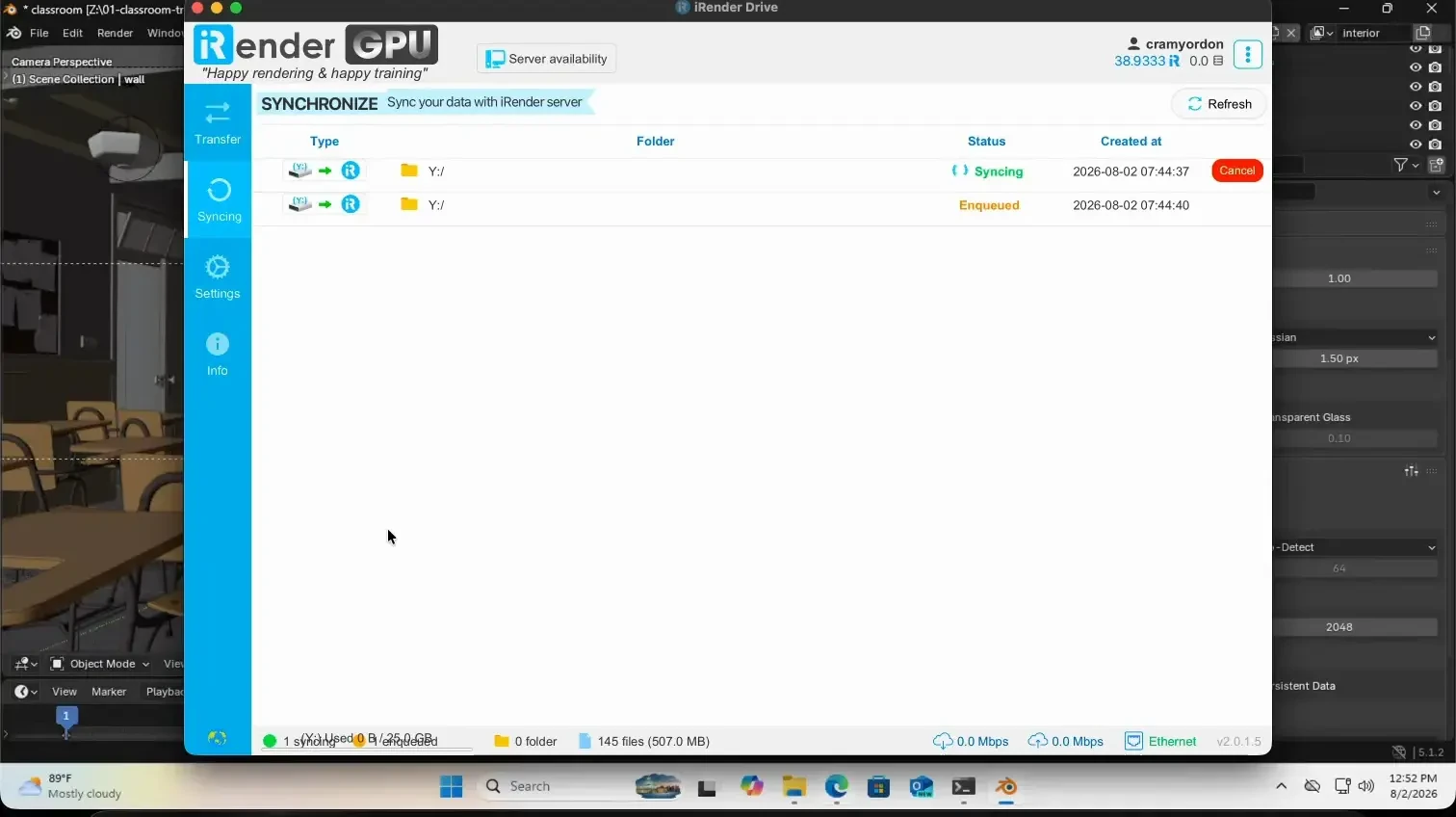The image size is (1456, 817).
Task: Open Blender's Edit menu
Action: point(72,33)
